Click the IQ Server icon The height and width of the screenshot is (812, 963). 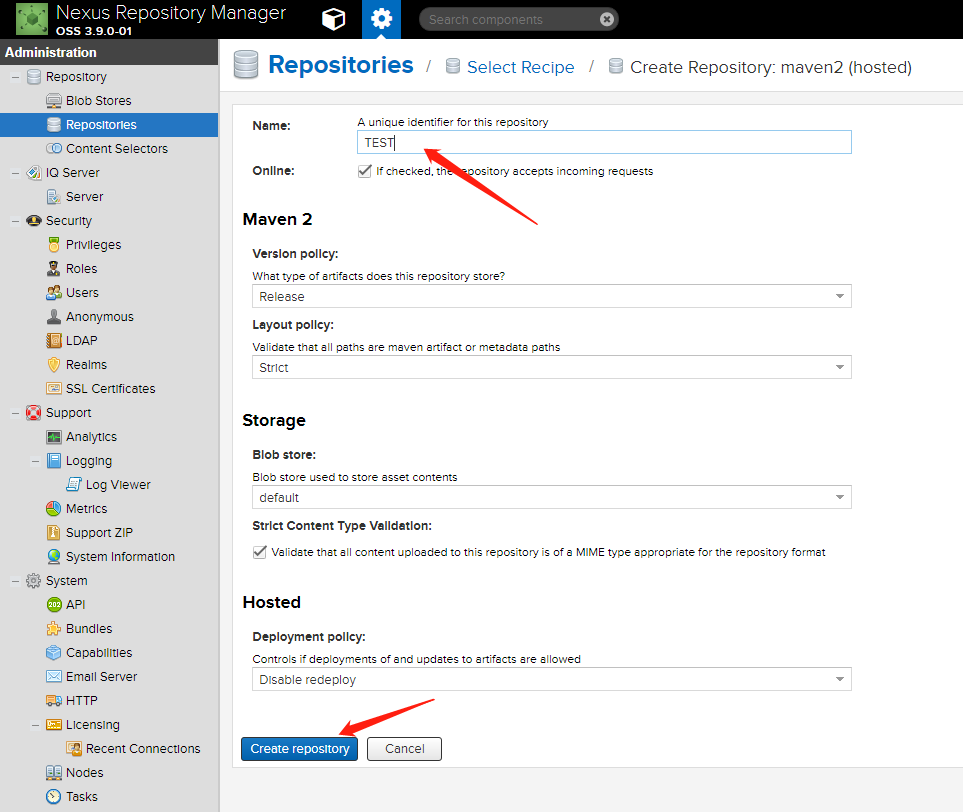34,173
